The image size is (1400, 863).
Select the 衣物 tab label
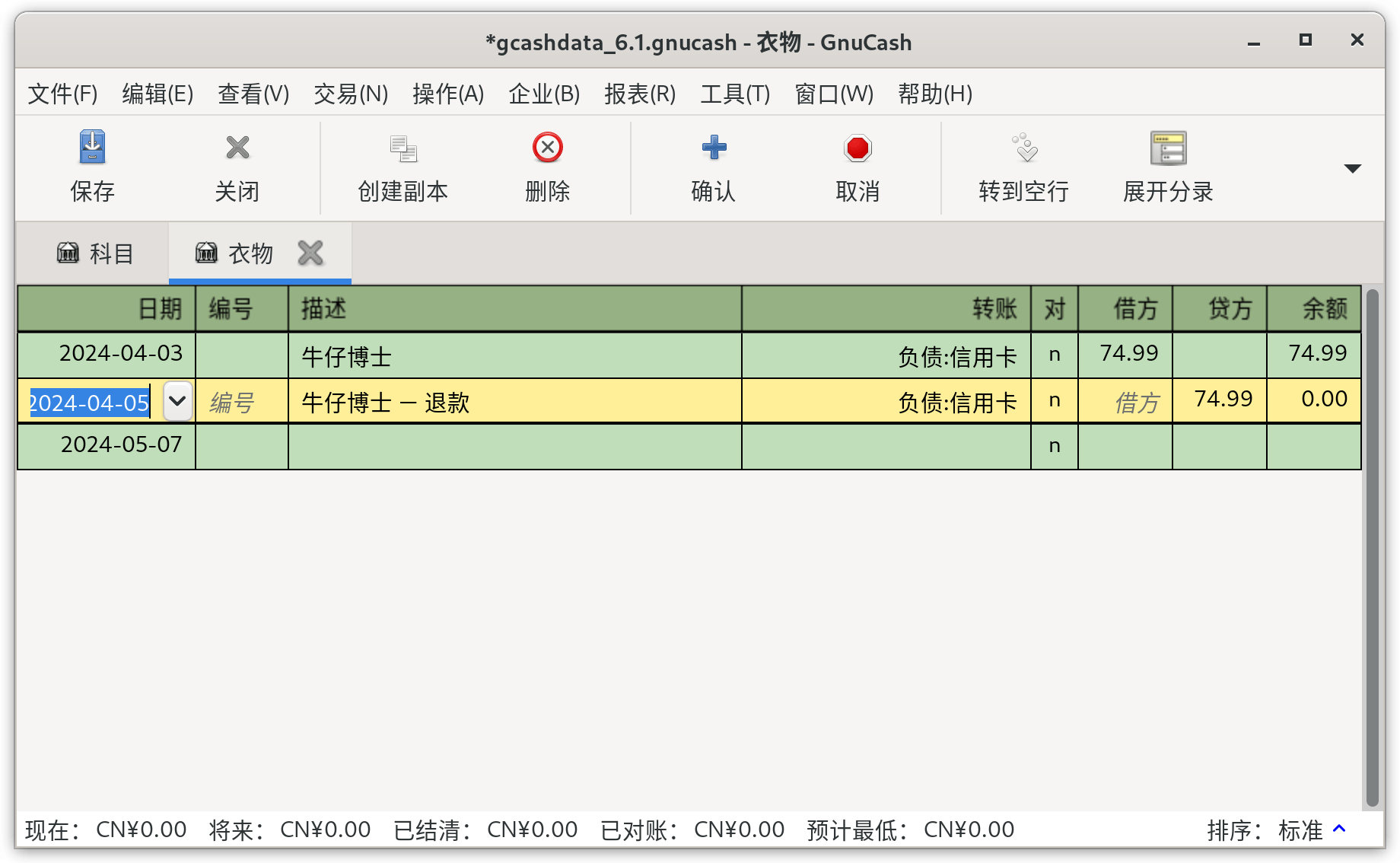click(x=250, y=253)
